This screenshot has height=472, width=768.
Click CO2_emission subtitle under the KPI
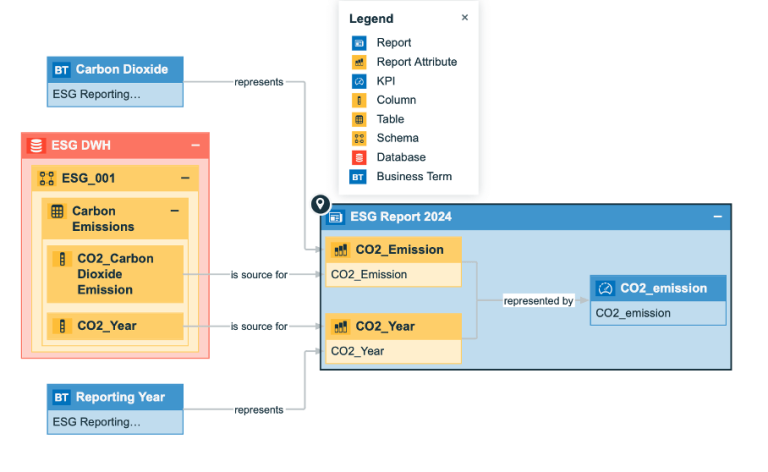click(633, 313)
